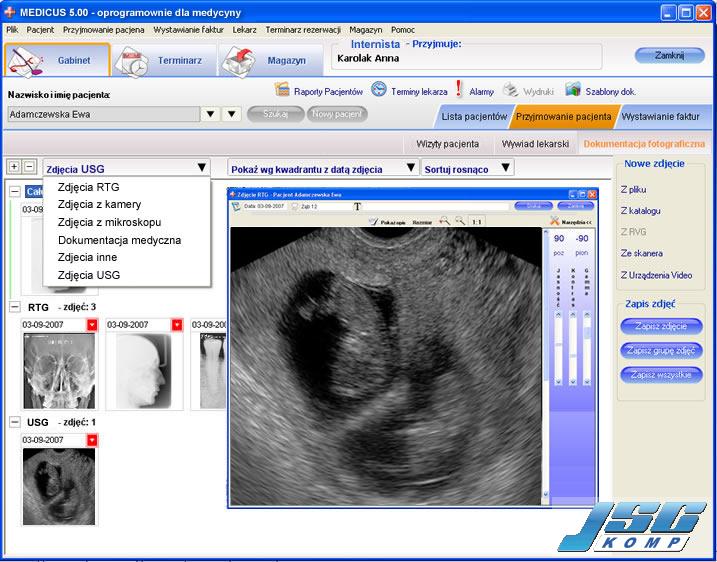
Task: Open the Terminy lekarza clock icon
Action: tap(379, 89)
